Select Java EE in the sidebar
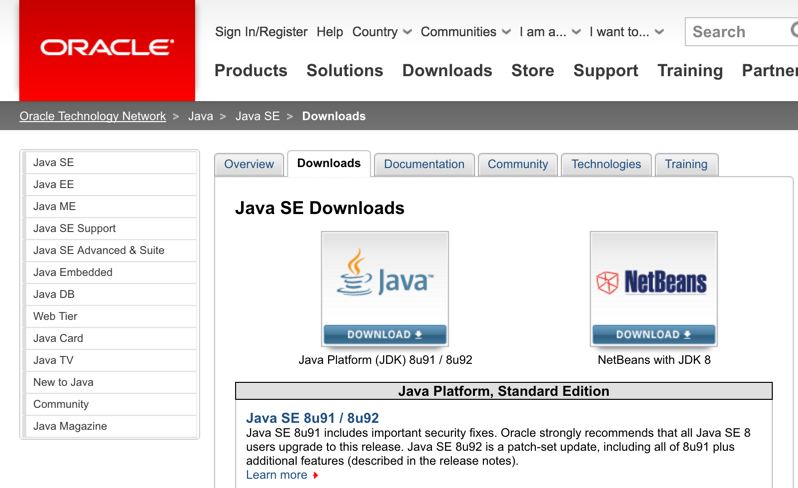The width and height of the screenshot is (798, 488). point(110,184)
